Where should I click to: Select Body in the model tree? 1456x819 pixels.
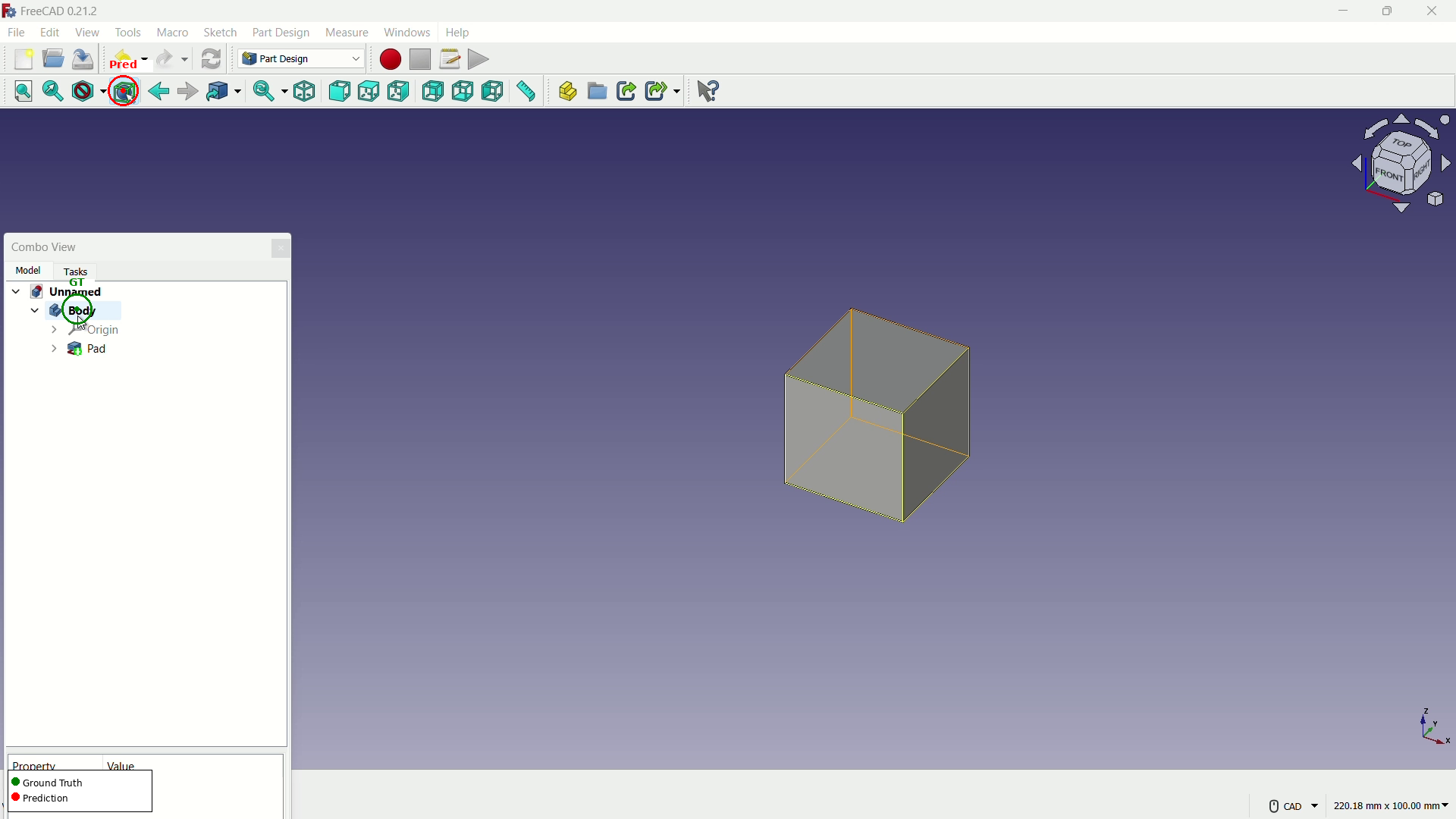click(82, 310)
